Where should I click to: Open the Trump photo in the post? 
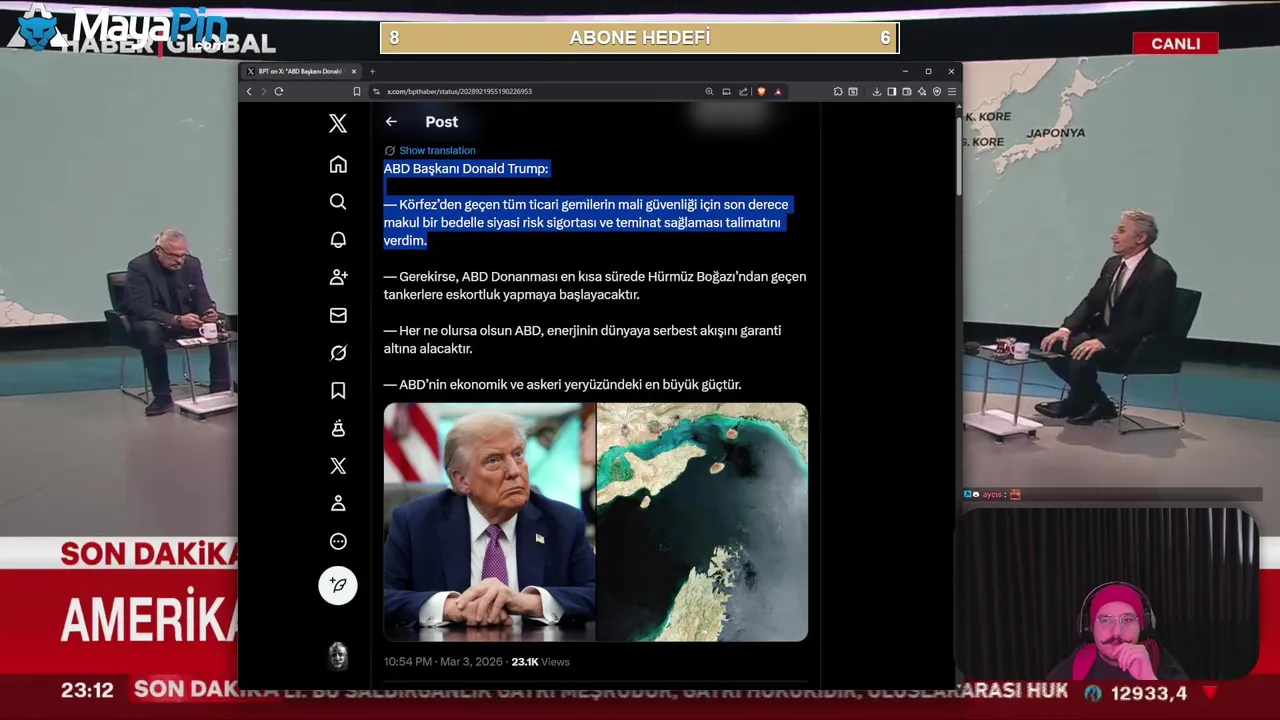pyautogui.click(x=489, y=522)
